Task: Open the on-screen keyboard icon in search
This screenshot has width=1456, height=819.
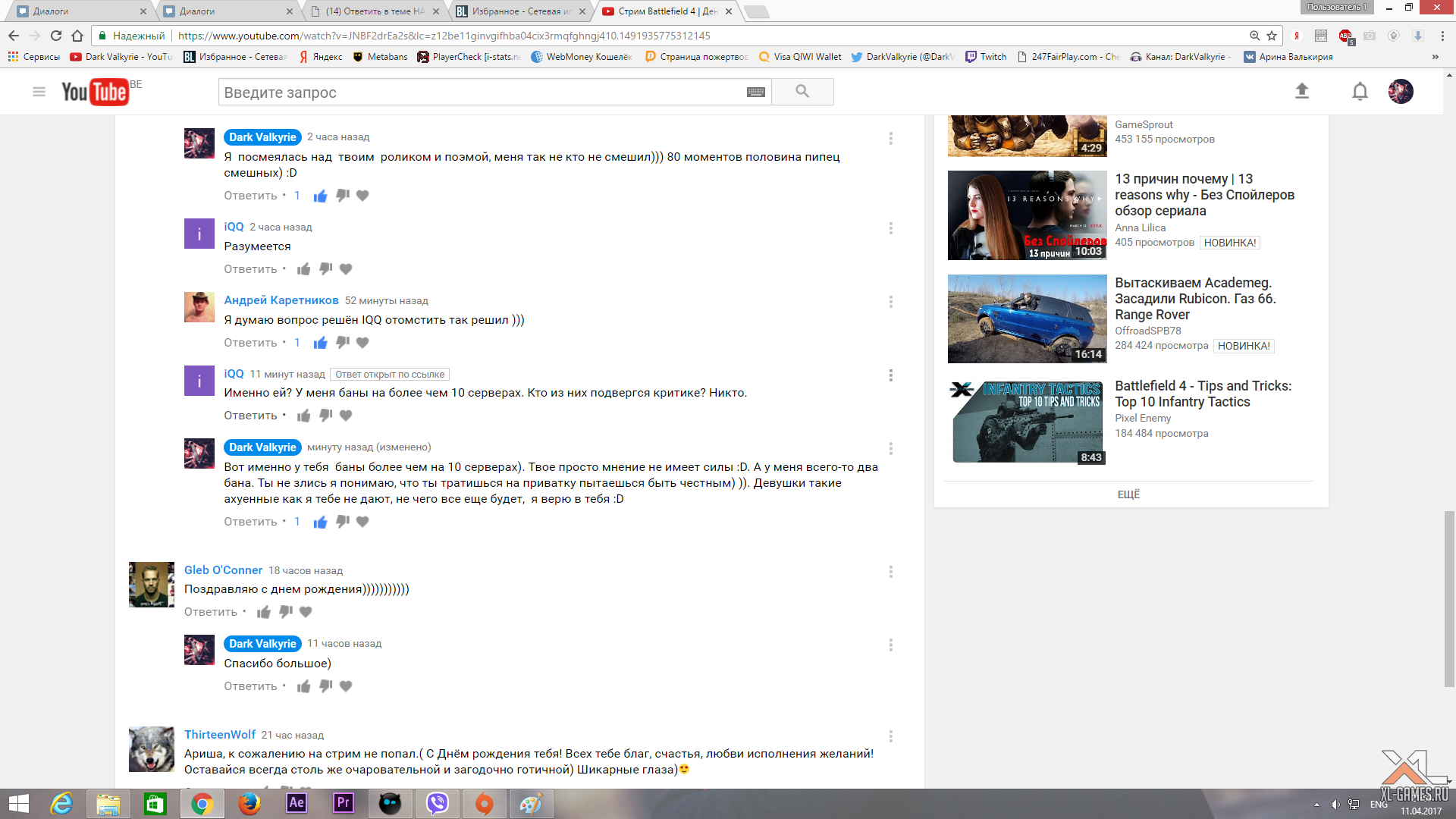Action: (755, 92)
